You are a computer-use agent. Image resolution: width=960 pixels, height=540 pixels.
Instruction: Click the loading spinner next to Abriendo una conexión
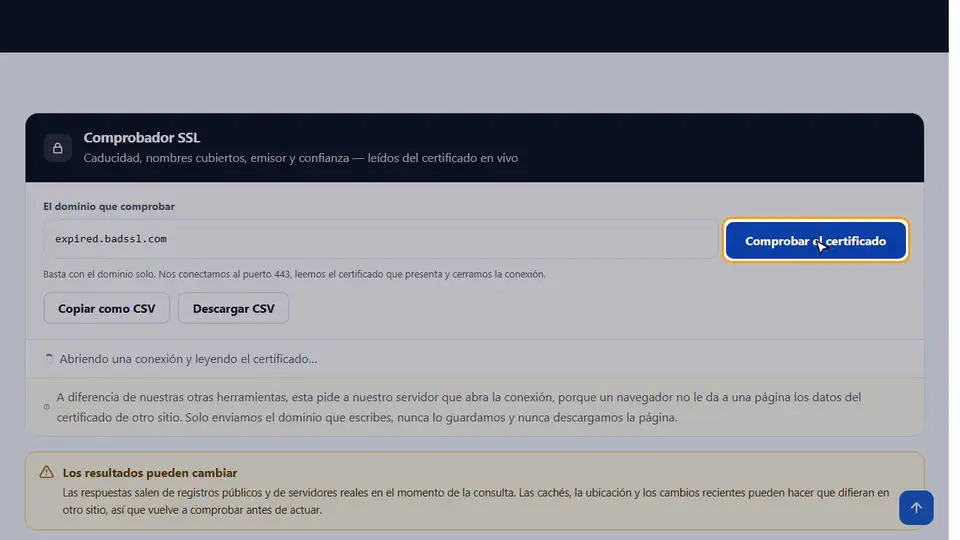49,359
